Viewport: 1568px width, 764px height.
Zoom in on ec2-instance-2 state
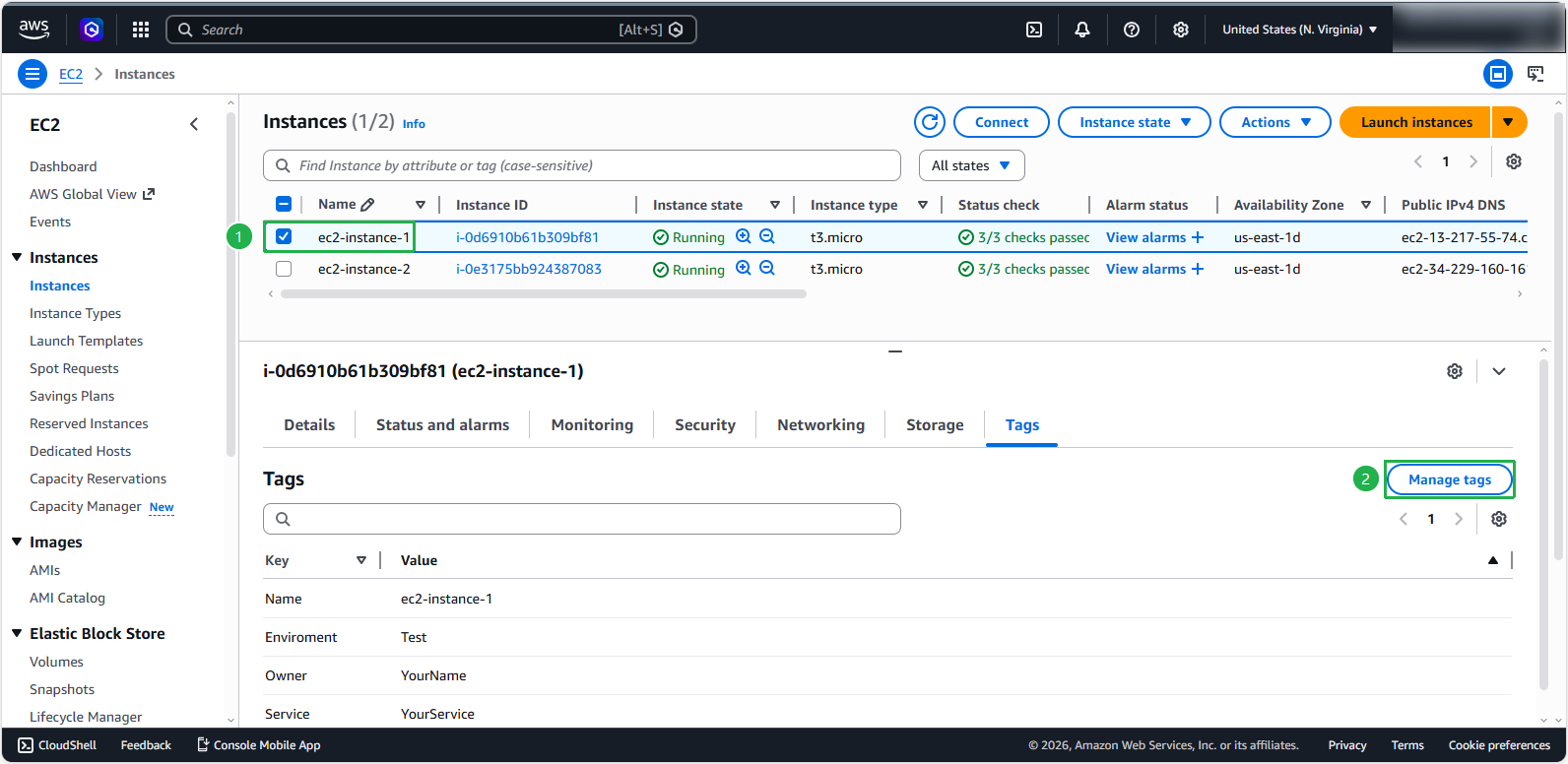[x=744, y=268]
